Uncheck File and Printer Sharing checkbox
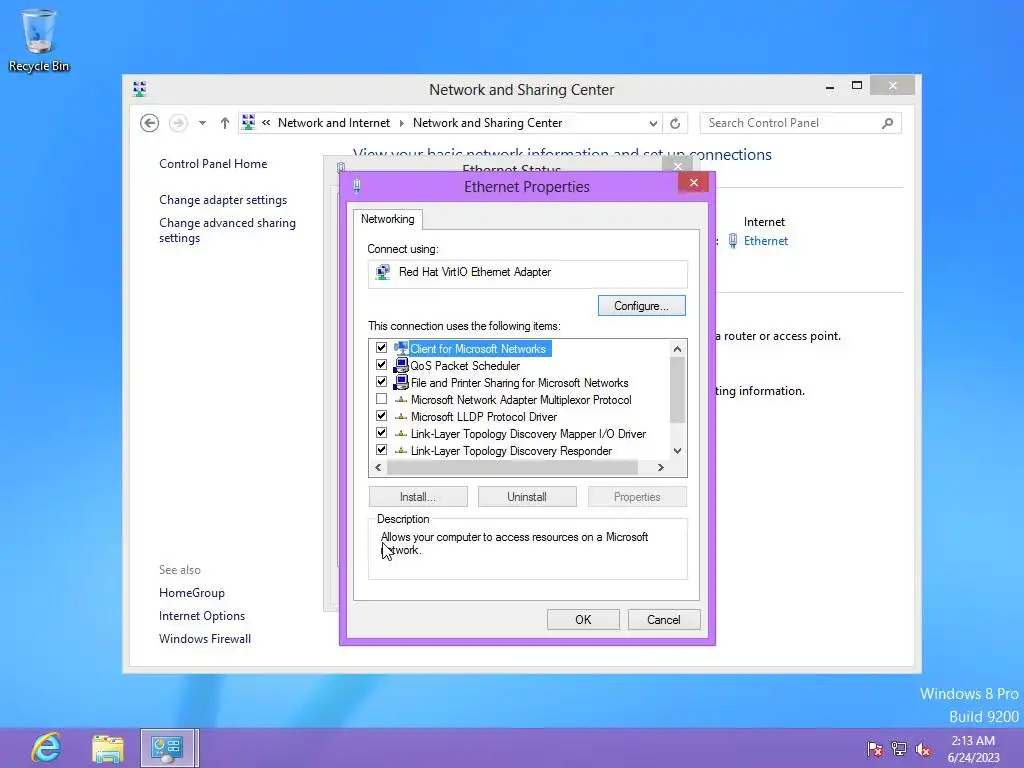 (x=381, y=382)
